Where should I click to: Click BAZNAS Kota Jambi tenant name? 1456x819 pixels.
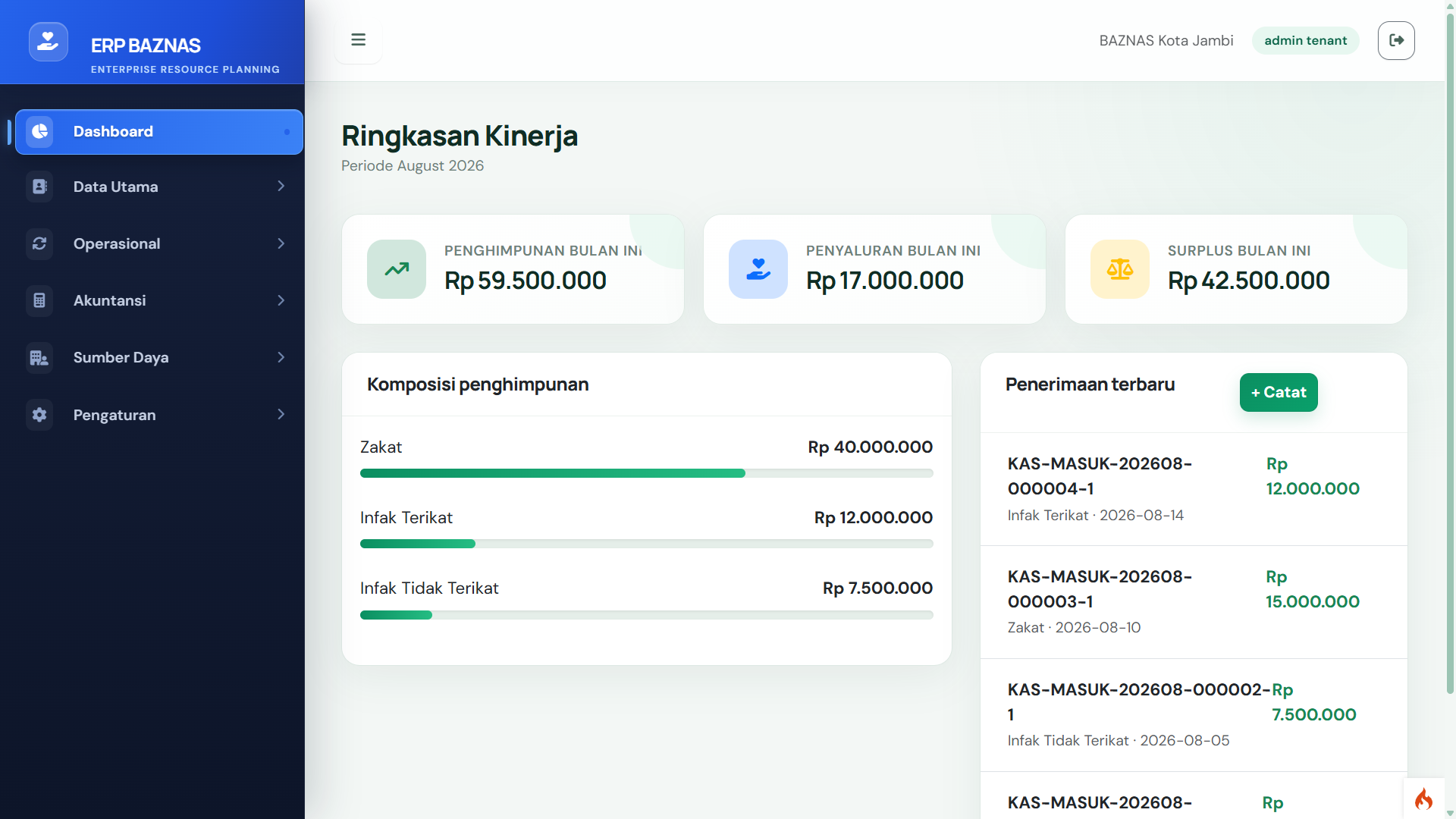[x=1166, y=40]
